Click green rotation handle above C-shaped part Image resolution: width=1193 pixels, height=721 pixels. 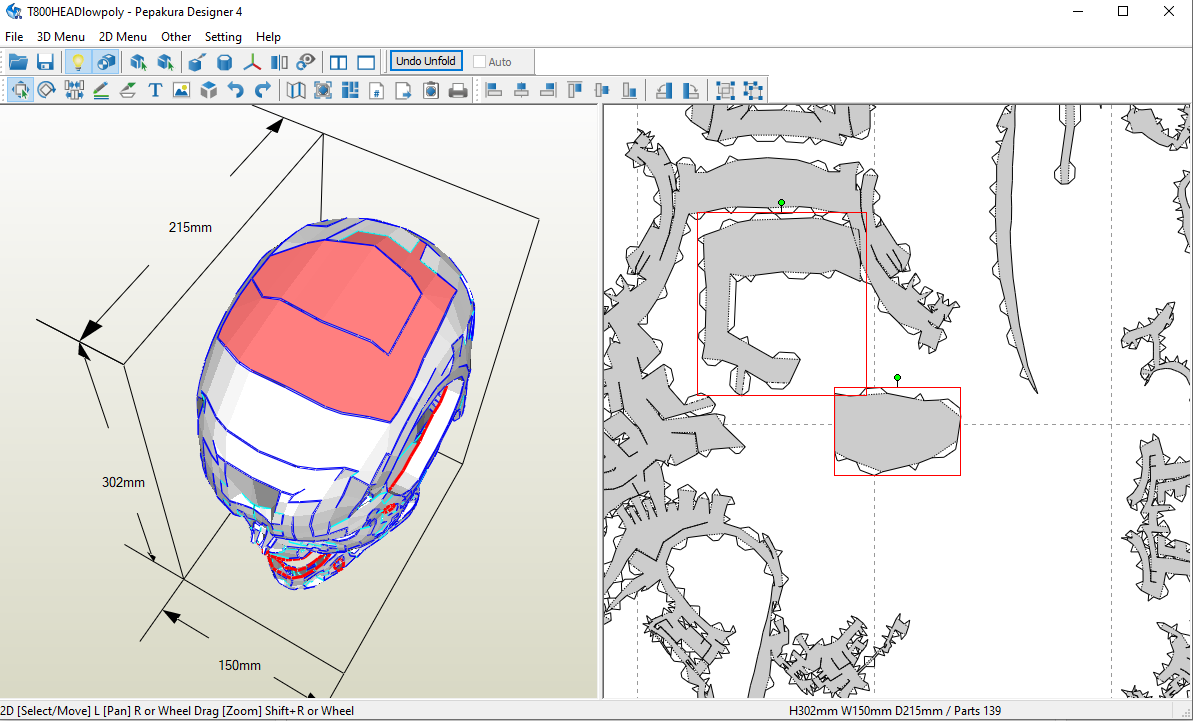(781, 203)
